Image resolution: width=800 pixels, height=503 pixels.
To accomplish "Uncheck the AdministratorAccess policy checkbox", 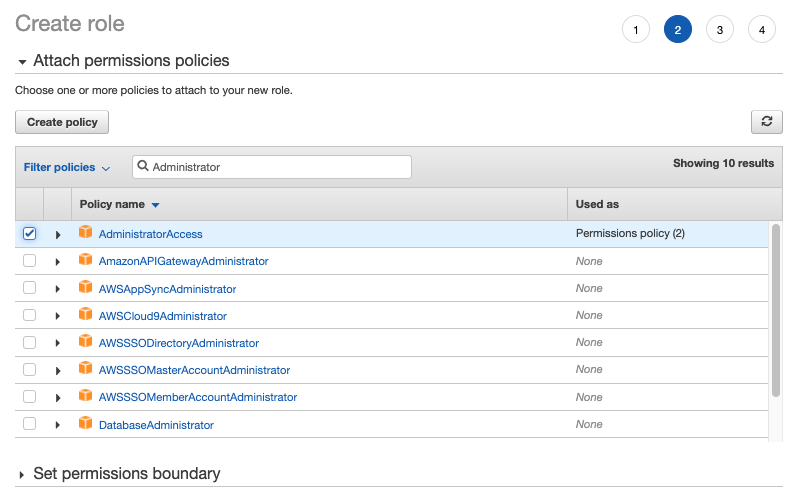I will [x=30, y=234].
